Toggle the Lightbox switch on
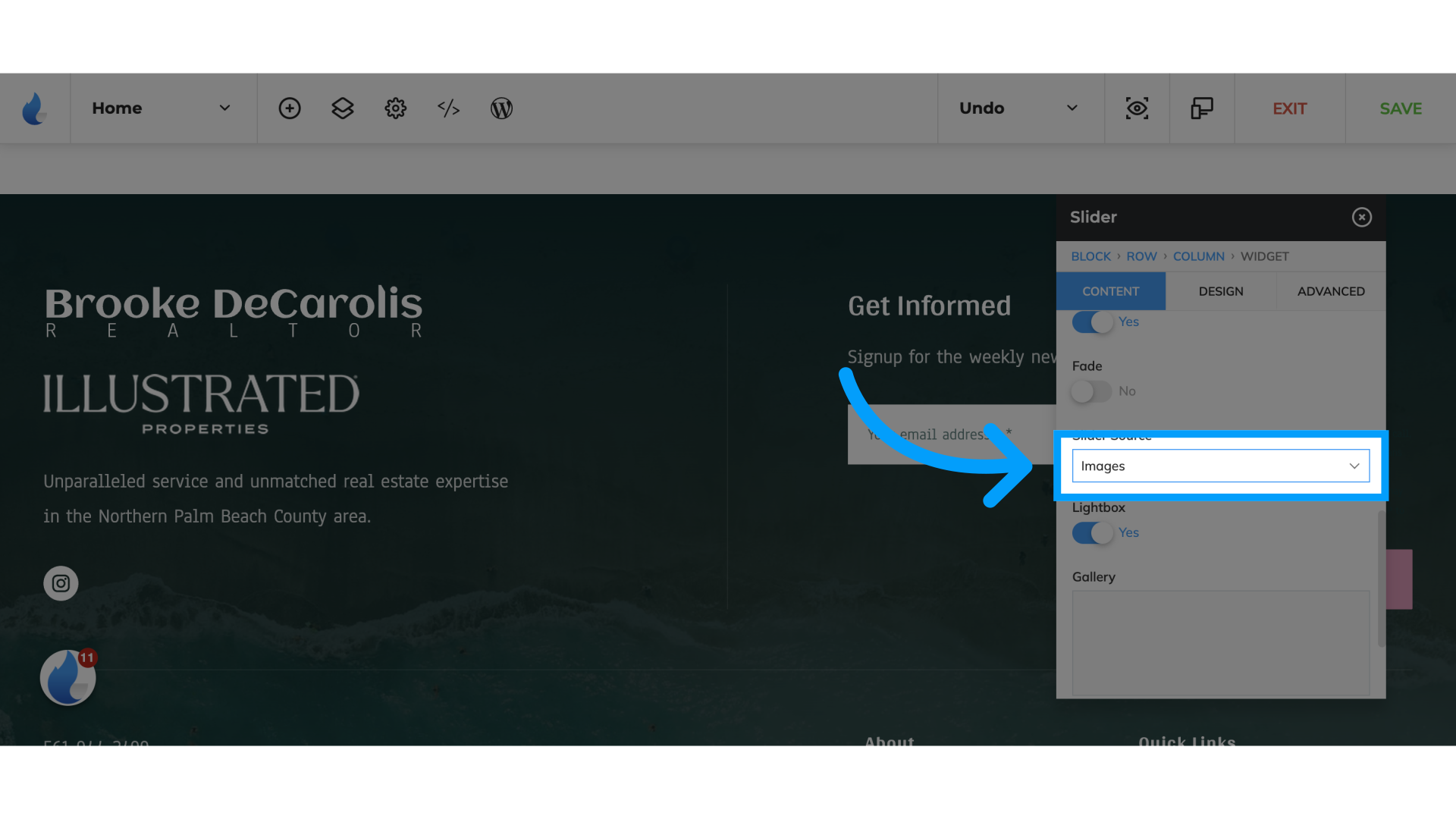 tap(1092, 531)
